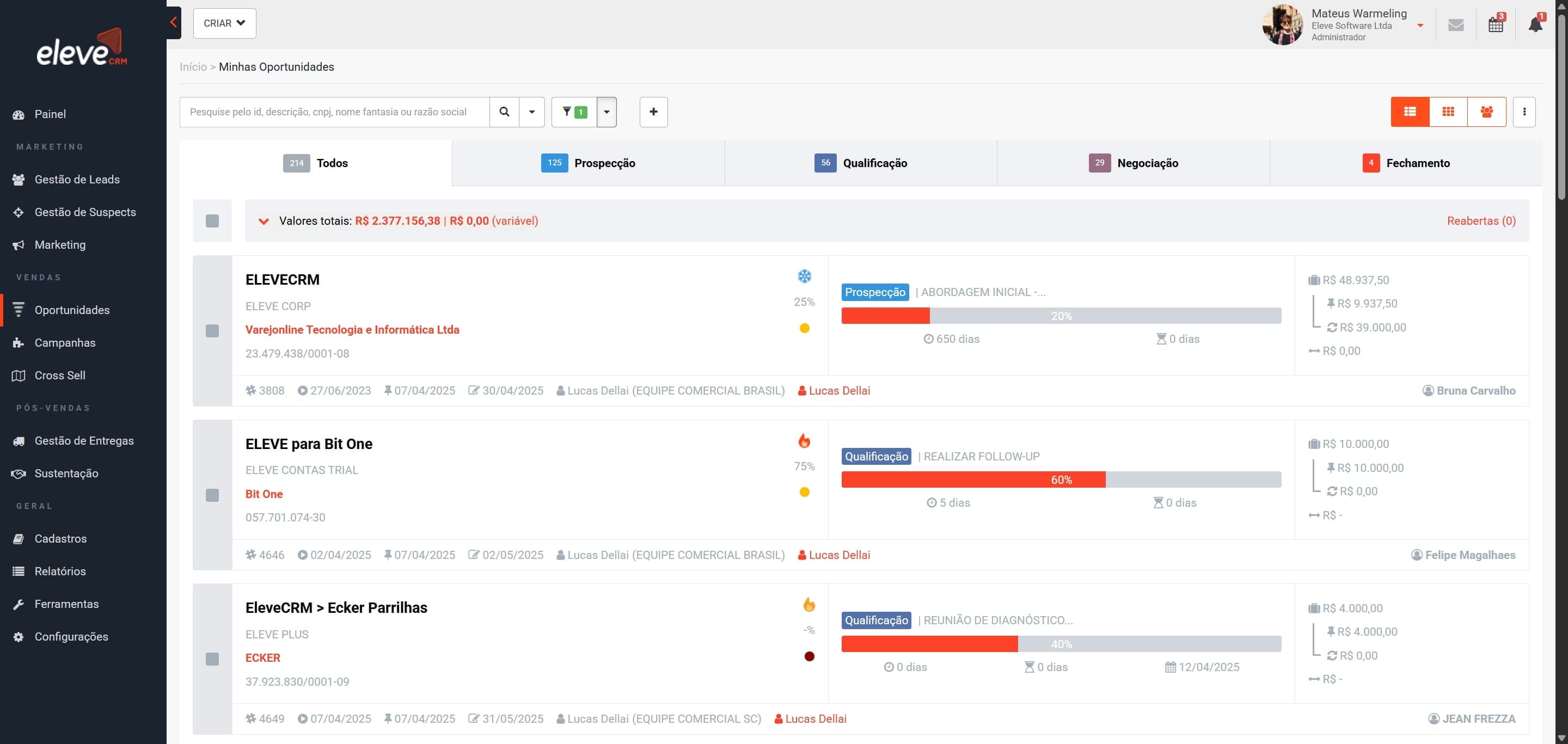Click the Prospecção stage badge on ELEVECRM

(x=875, y=292)
